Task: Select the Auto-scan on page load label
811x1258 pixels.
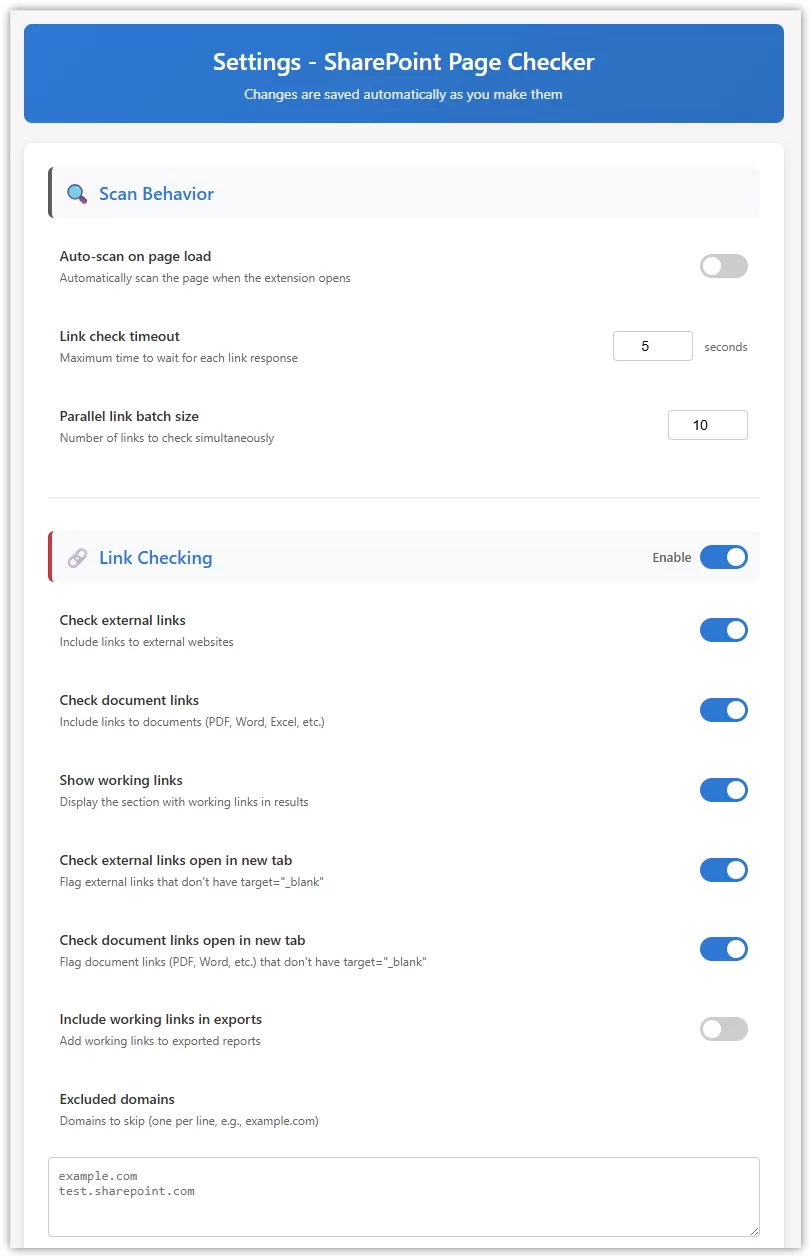Action: click(x=135, y=256)
